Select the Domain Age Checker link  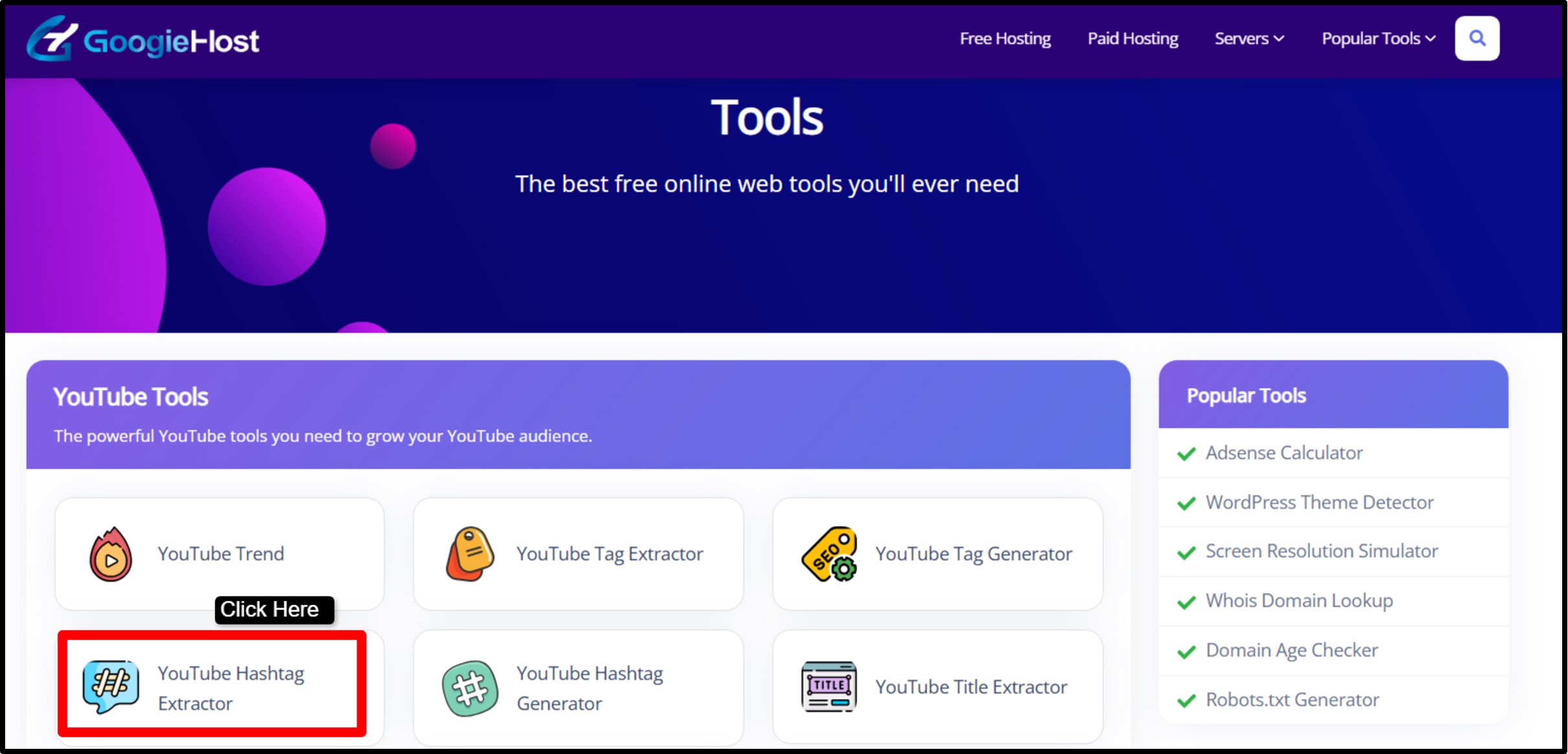click(x=1292, y=650)
